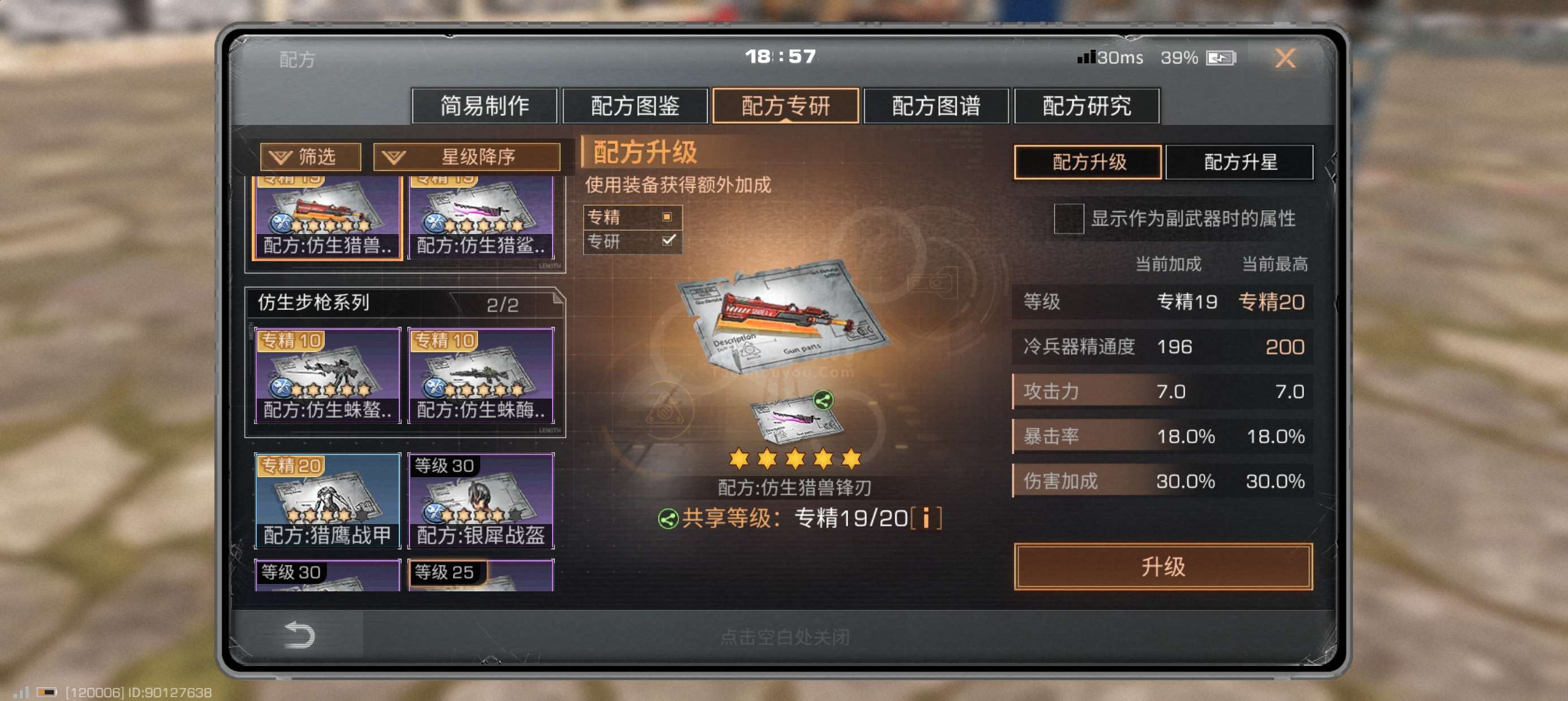Select the 配方:猎鹰战甲 recipe thumbnail

coord(328,501)
